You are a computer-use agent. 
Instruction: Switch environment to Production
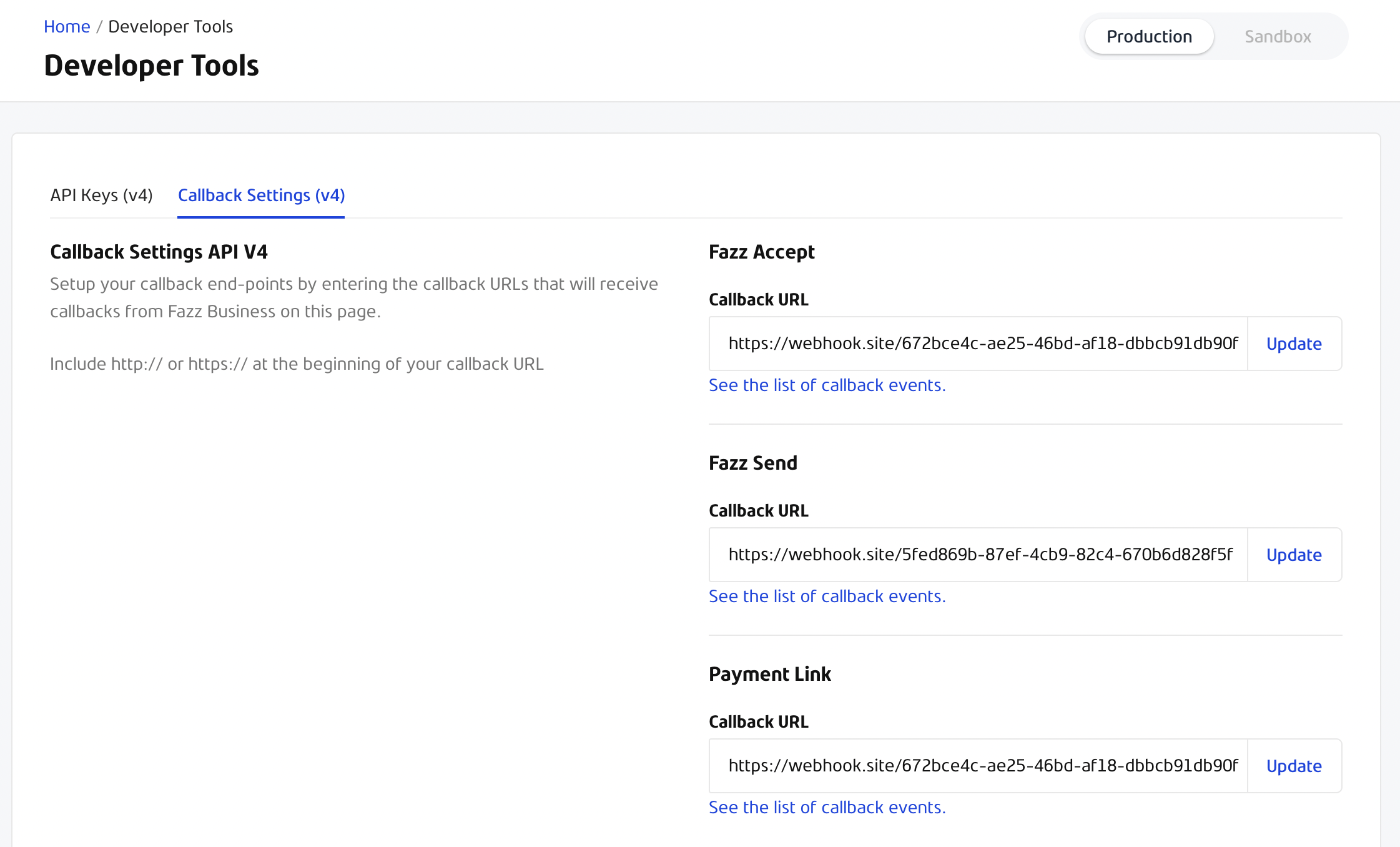(x=1149, y=36)
